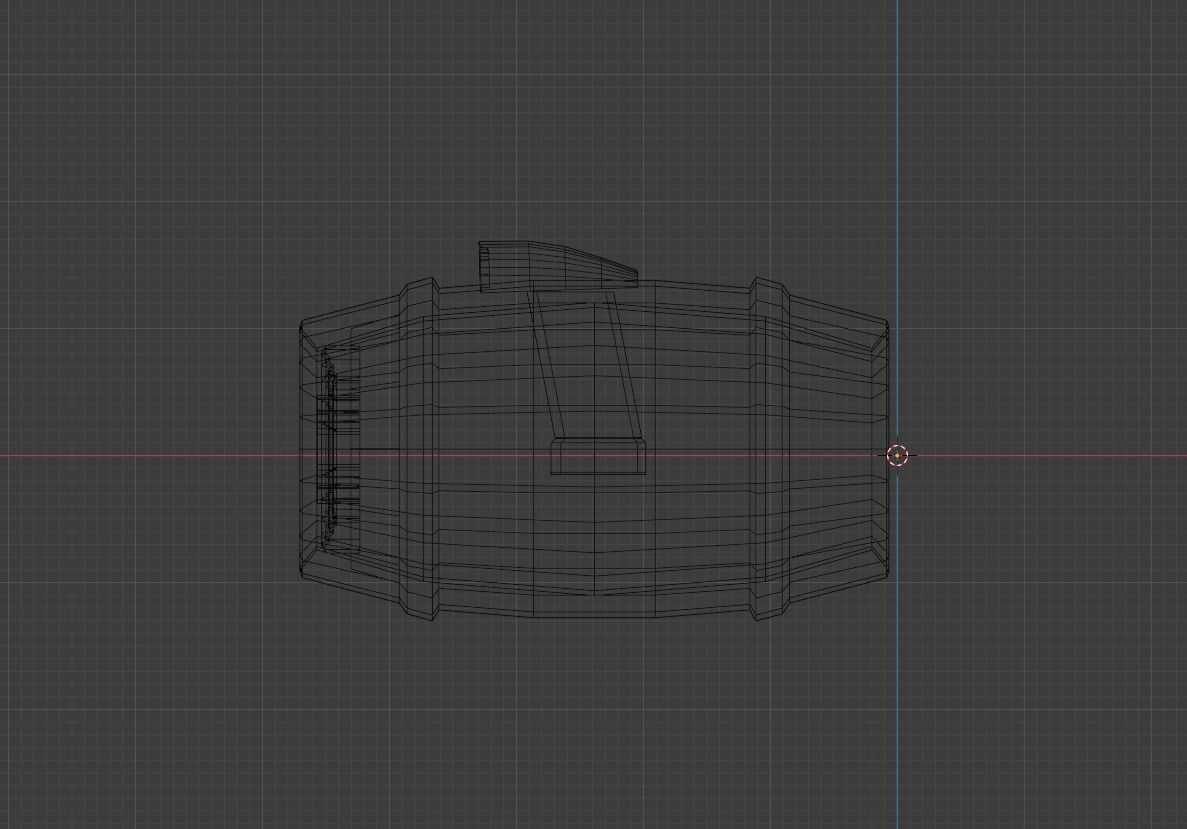Select the wireframe barrel body mesh

(x=594, y=450)
